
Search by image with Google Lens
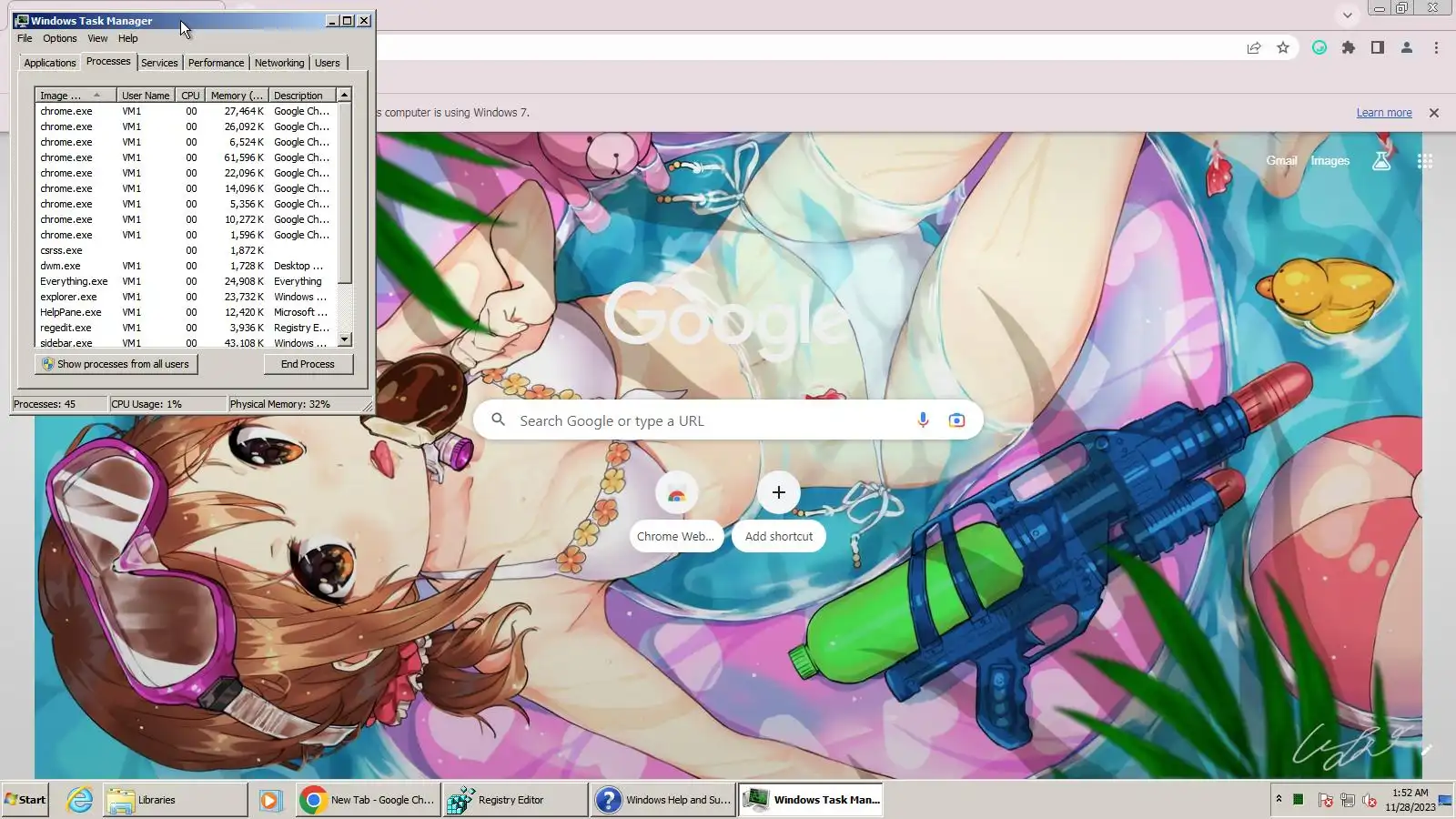click(956, 420)
